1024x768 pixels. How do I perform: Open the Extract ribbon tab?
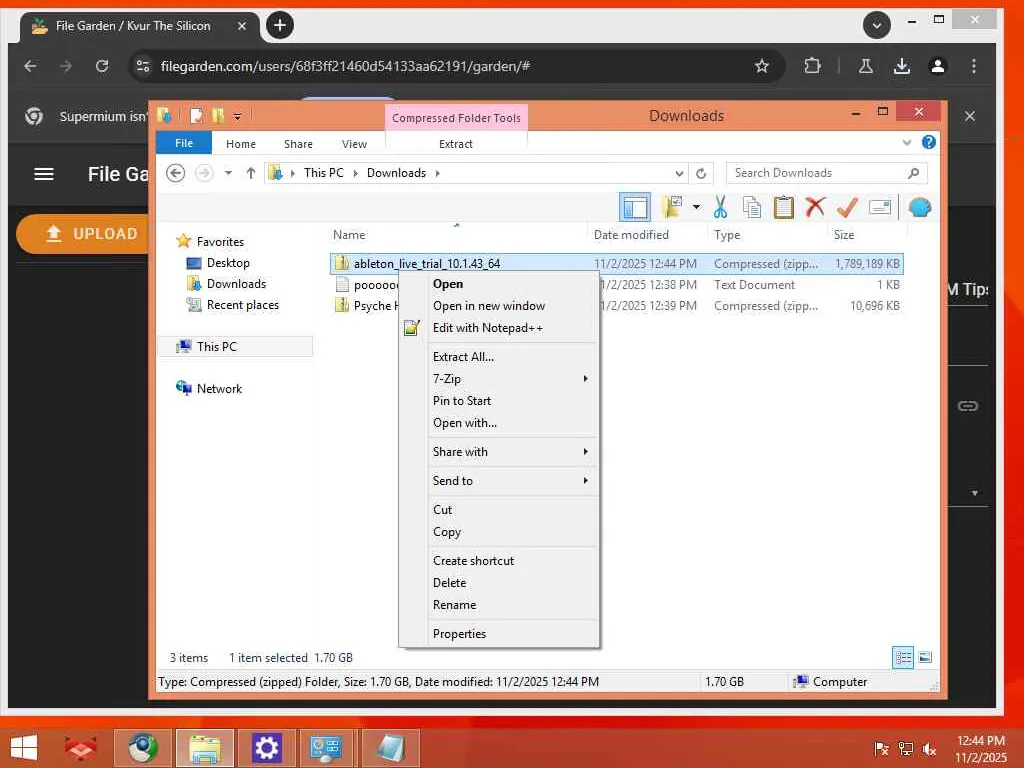pos(456,144)
